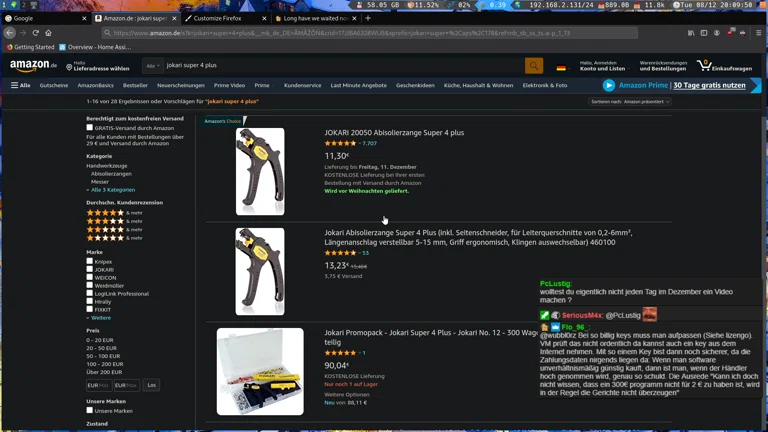Check the Unsere Marken checkbox

[90, 410]
